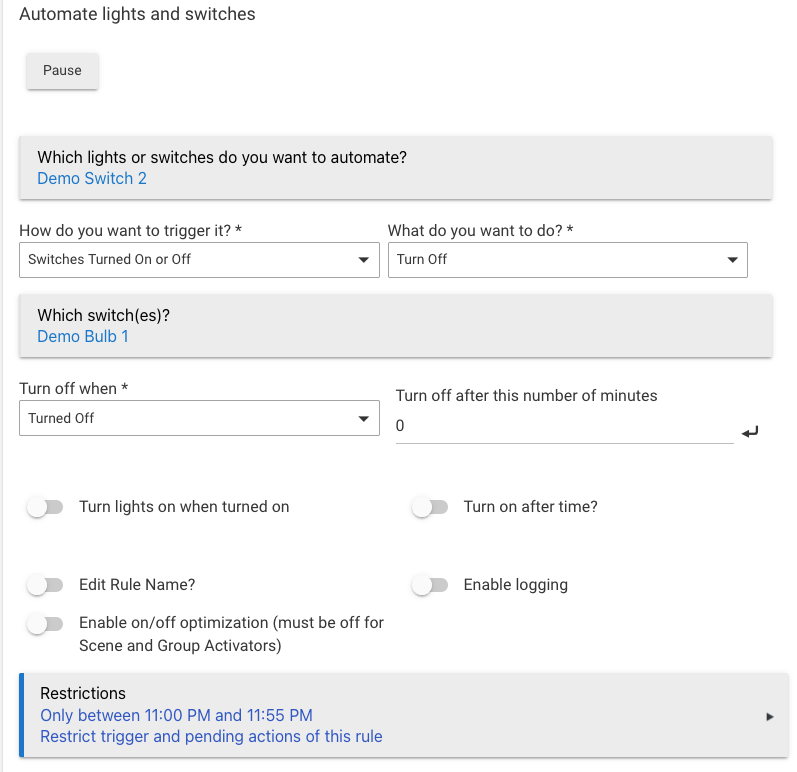Click the enter arrow icon beside minutes field

(751, 431)
